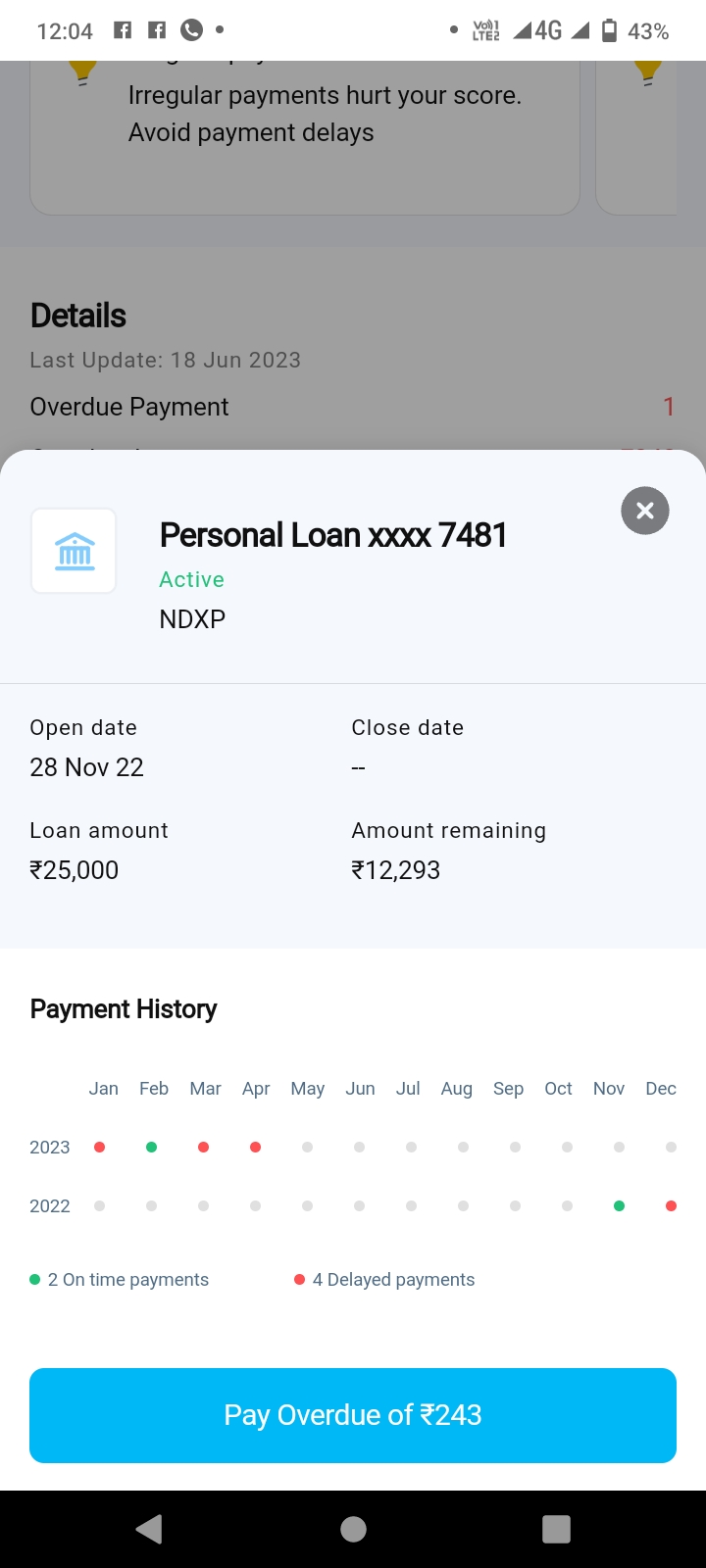
Task: Select March 2023 delayed payment dot
Action: point(203,1147)
